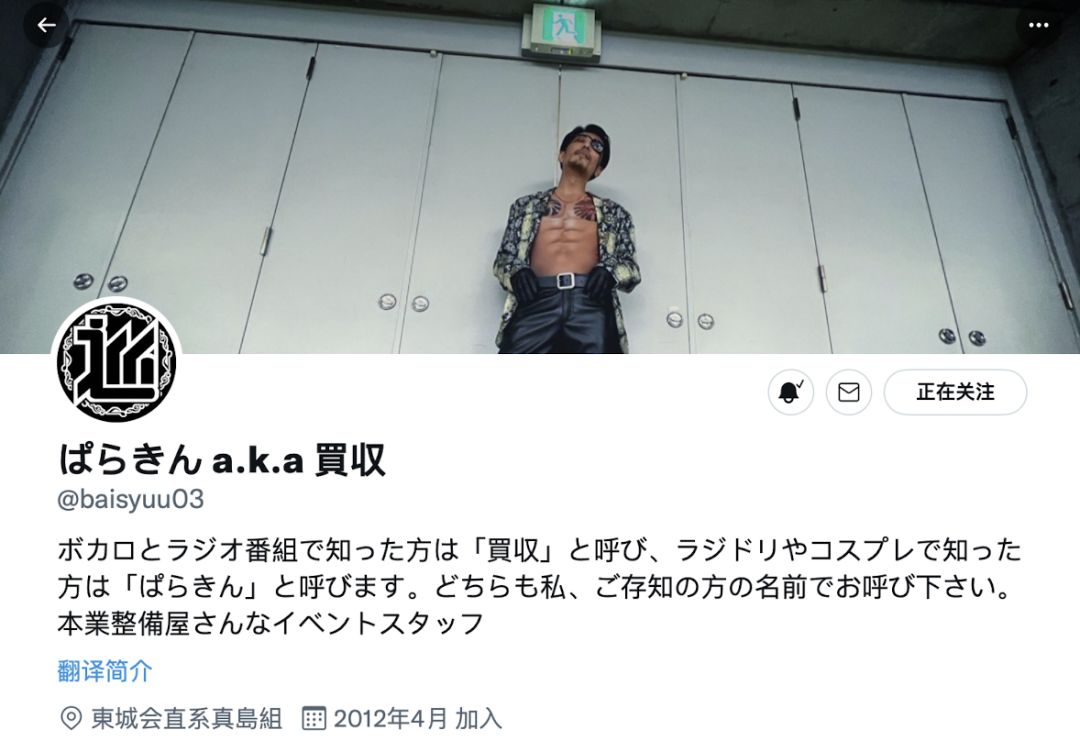Go back using the left arrow icon
1080x752 pixels.
click(46, 25)
